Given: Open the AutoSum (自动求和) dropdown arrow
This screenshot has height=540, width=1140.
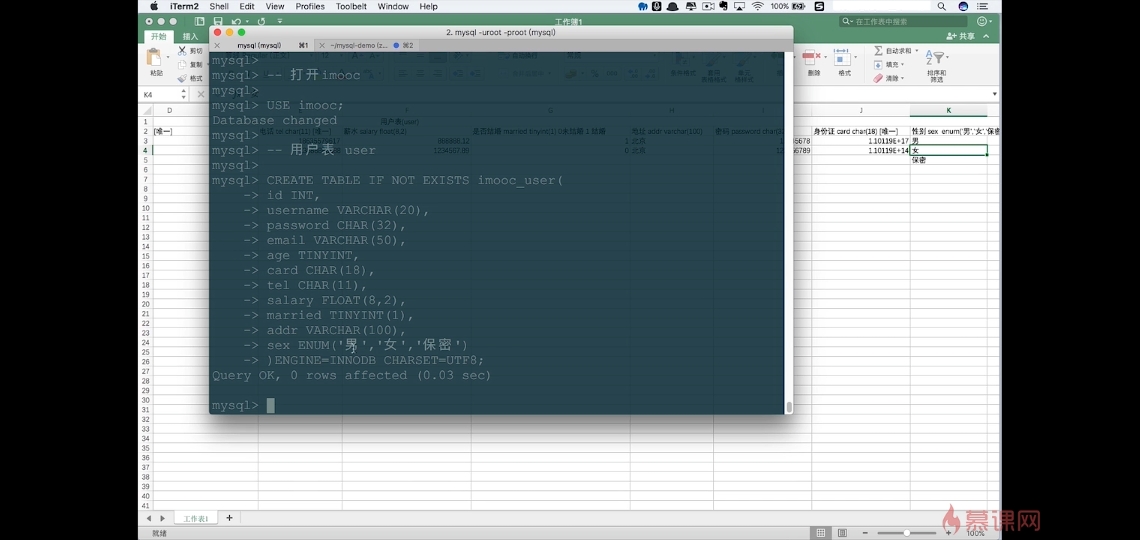Looking at the screenshot, I should coord(916,51).
